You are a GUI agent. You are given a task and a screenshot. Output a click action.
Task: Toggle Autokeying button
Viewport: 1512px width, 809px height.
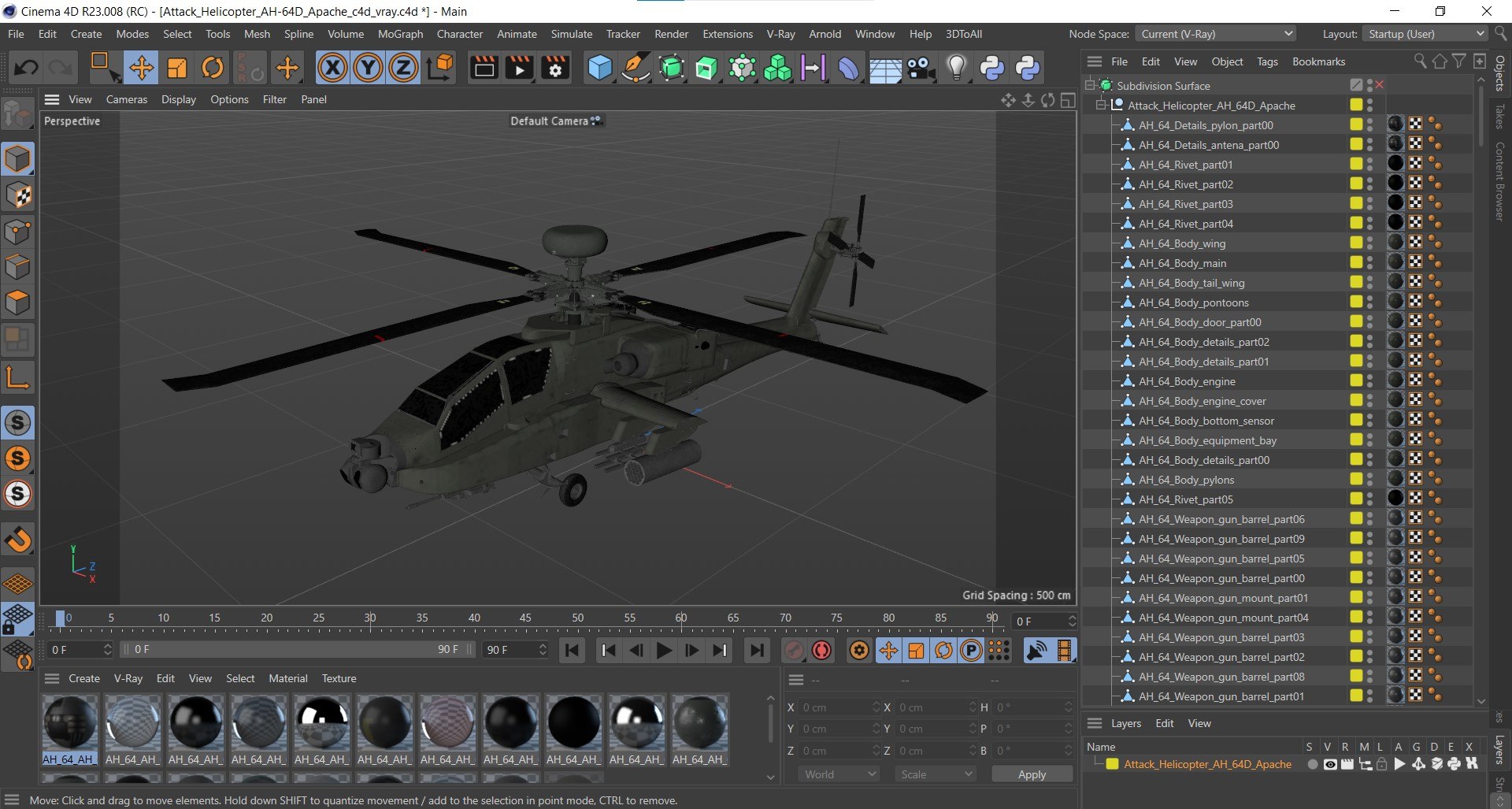(821, 651)
